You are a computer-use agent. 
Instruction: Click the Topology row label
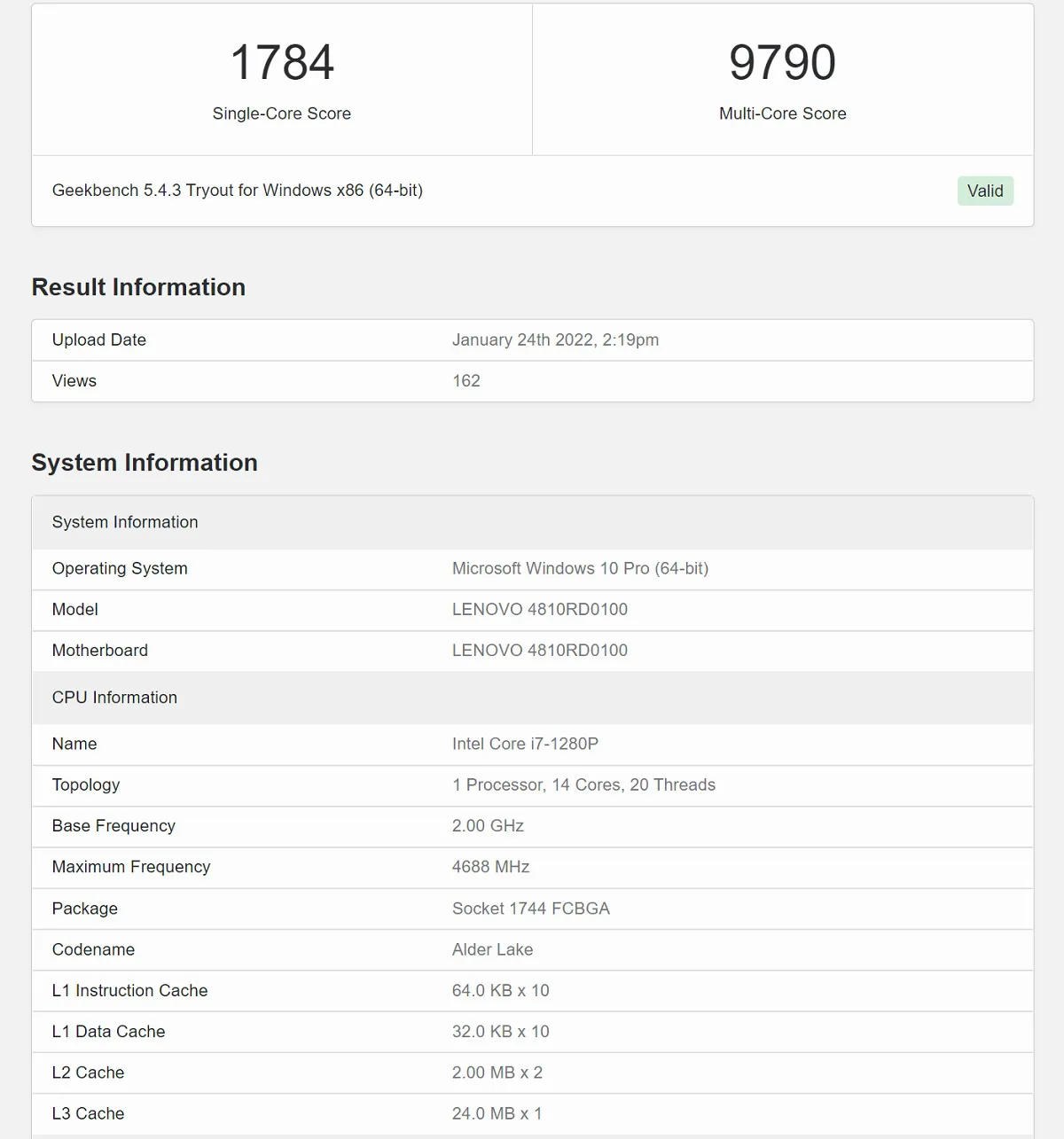pos(85,785)
